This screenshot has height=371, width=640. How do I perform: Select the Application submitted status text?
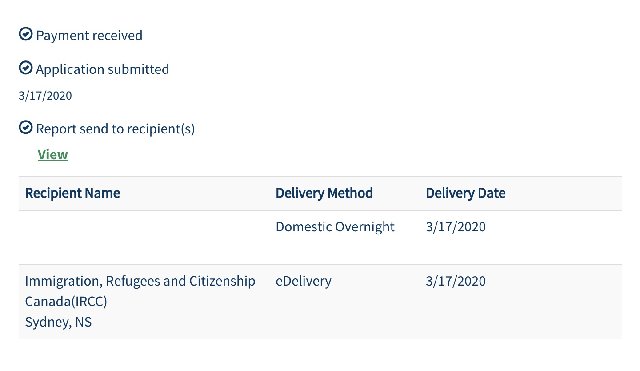tap(102, 69)
